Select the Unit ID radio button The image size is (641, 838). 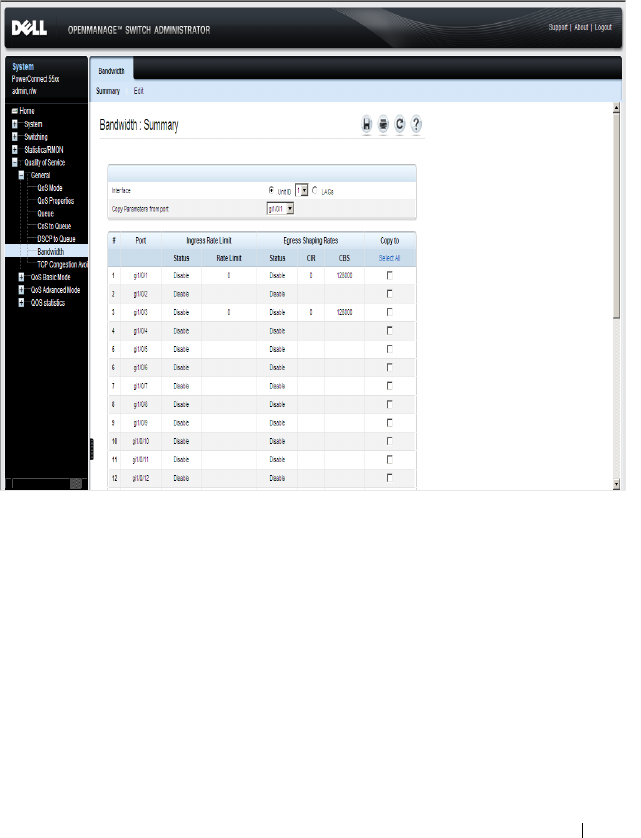tap(272, 190)
